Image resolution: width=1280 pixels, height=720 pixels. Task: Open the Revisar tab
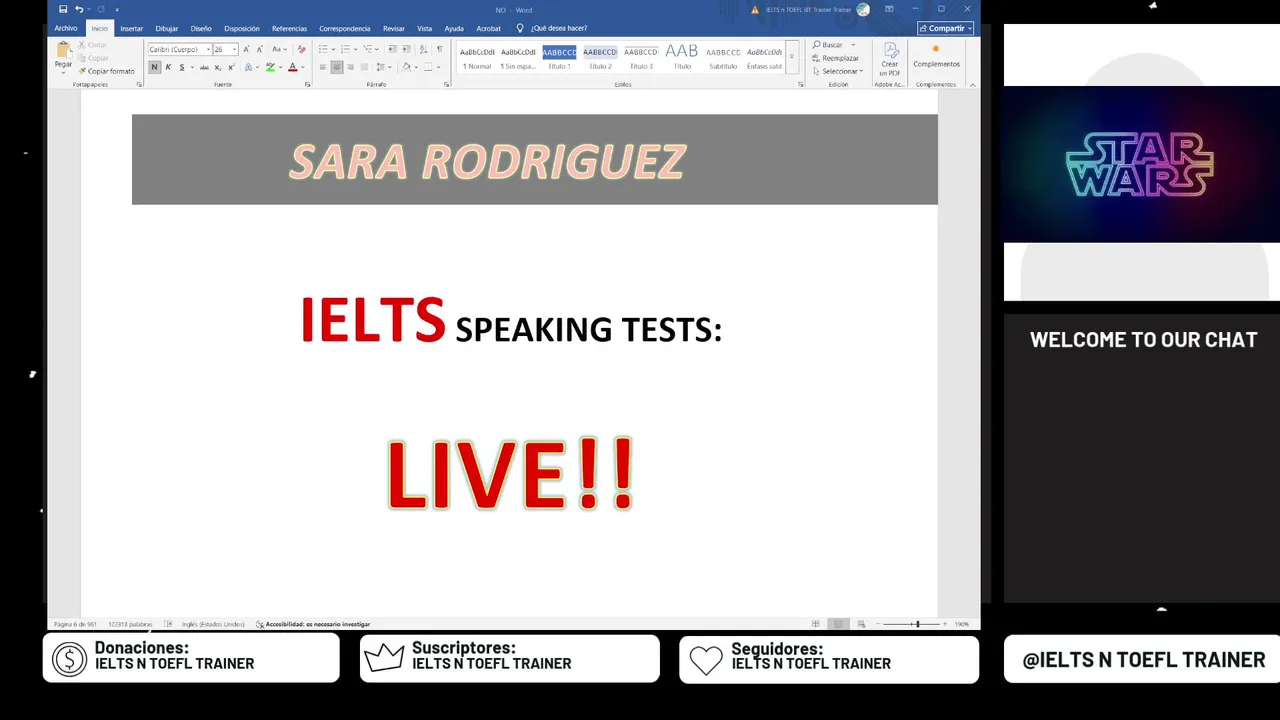tap(394, 28)
